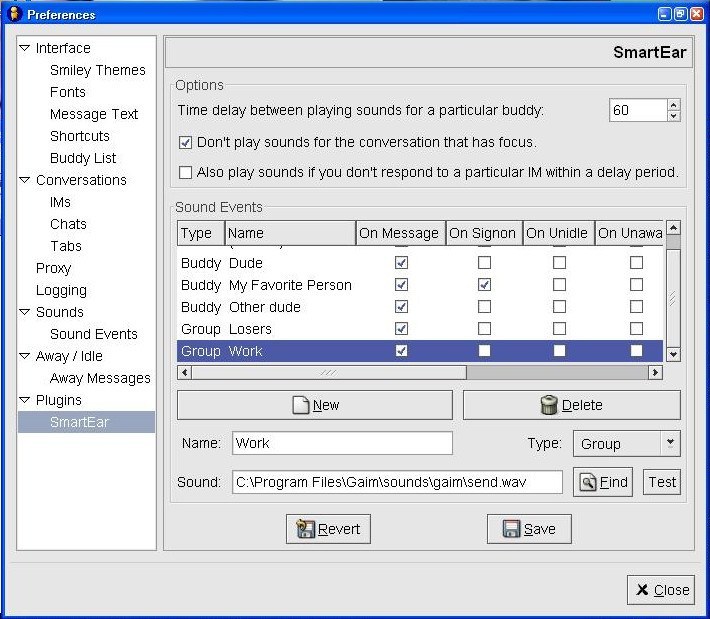Screen dimensions: 710x619
Task: Click the Revert button
Action: click(328, 529)
